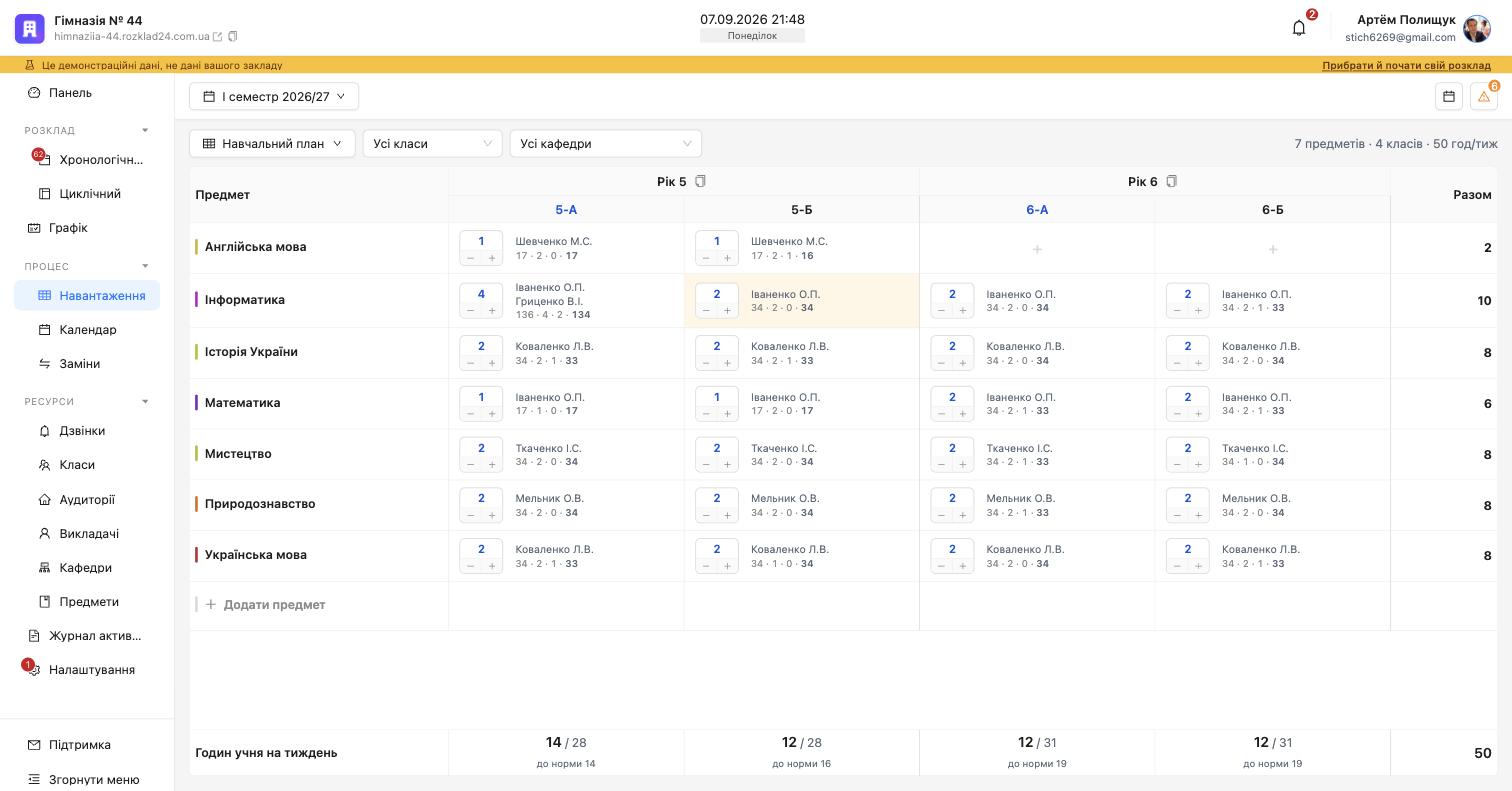Increase Українська мова hours for 5-Б
Screen dimensions: 1512x791
pos(727,565)
